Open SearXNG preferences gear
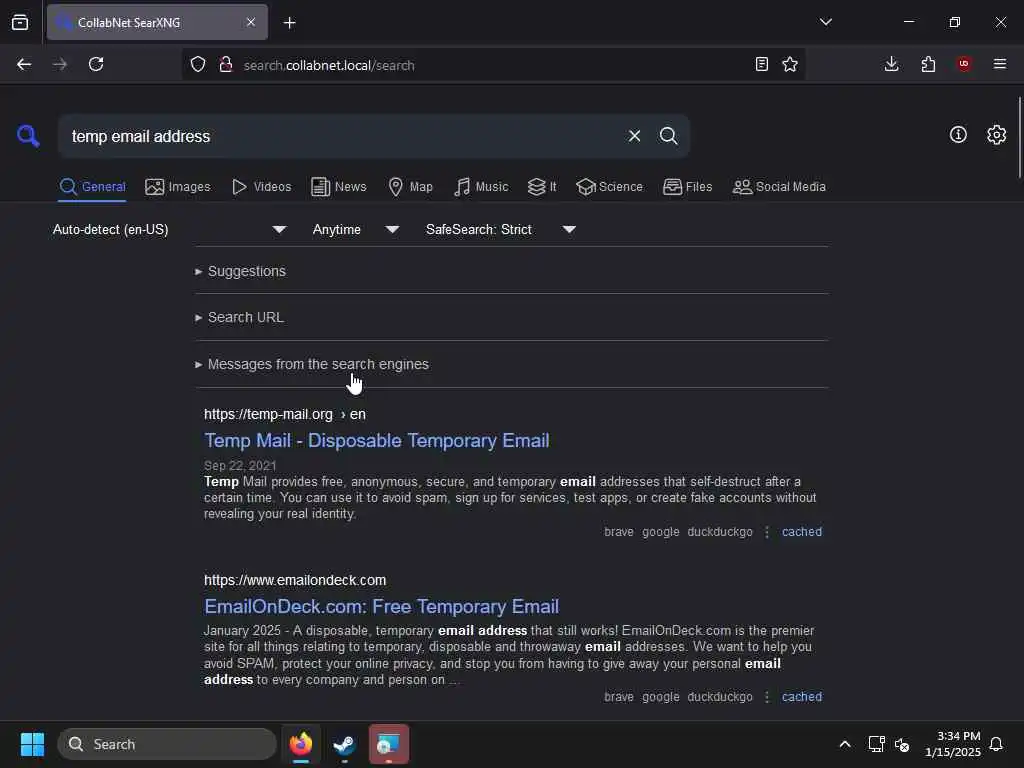 coord(996,135)
